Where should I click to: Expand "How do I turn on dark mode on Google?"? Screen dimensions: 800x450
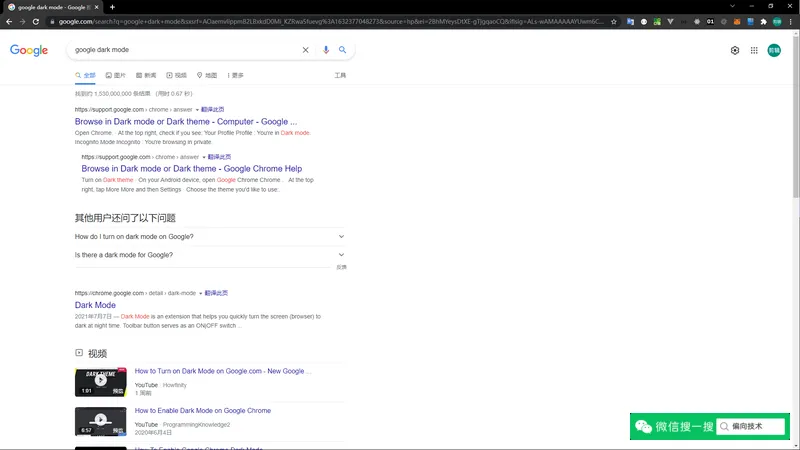point(210,237)
